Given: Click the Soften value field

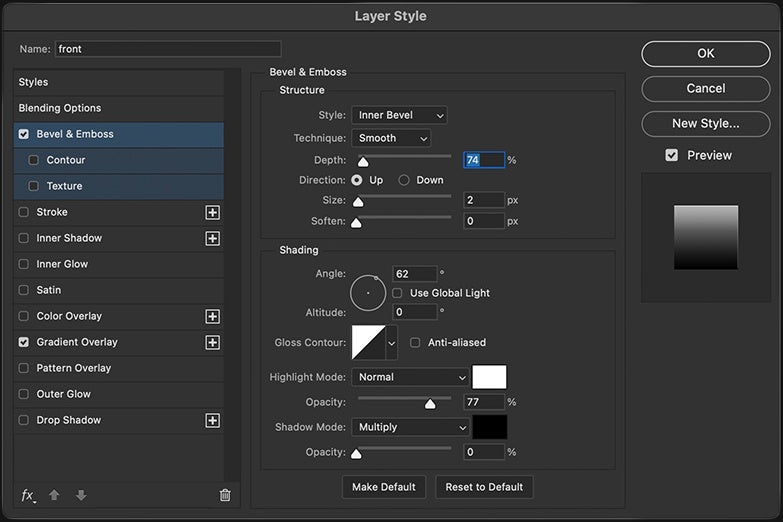Looking at the screenshot, I should [484, 221].
